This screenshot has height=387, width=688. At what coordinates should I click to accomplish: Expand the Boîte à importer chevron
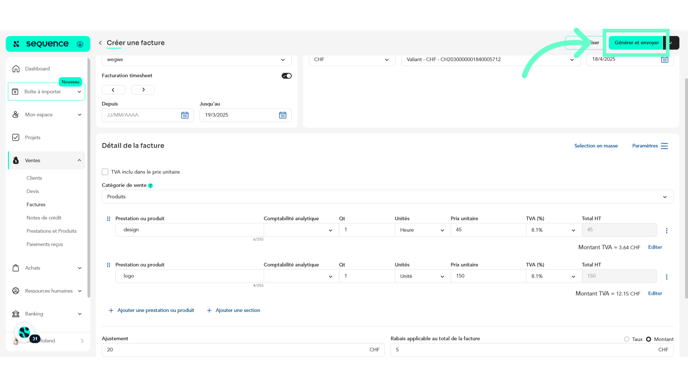point(79,92)
